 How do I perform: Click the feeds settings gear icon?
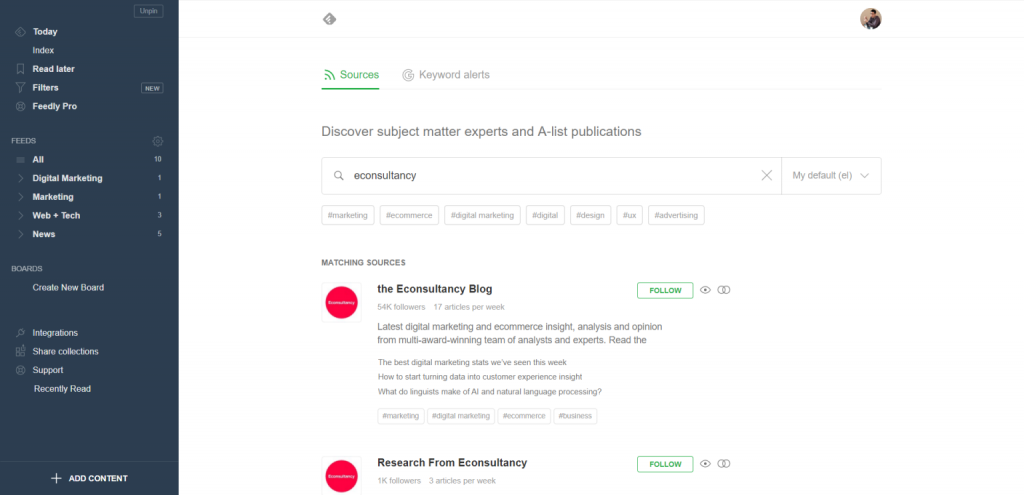(157, 141)
